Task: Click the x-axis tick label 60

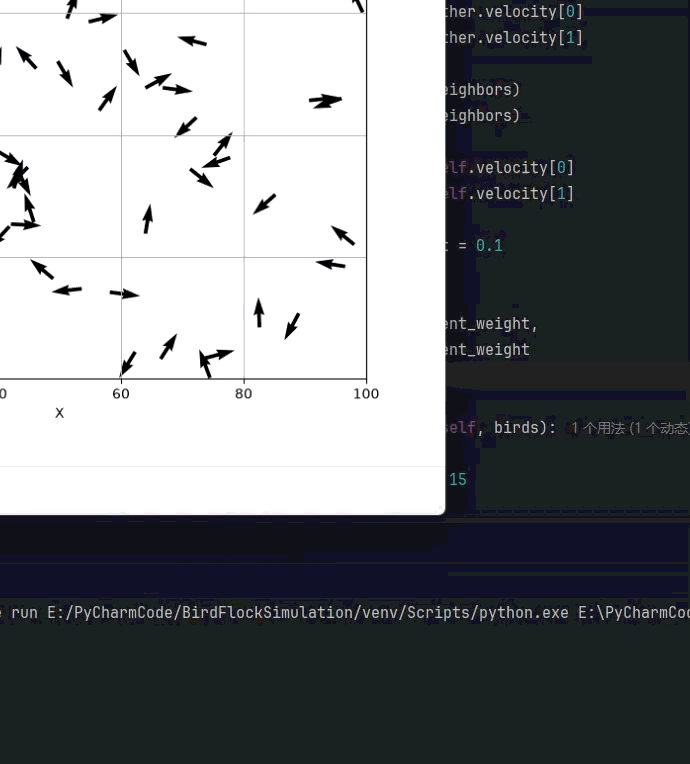Action: [121, 394]
